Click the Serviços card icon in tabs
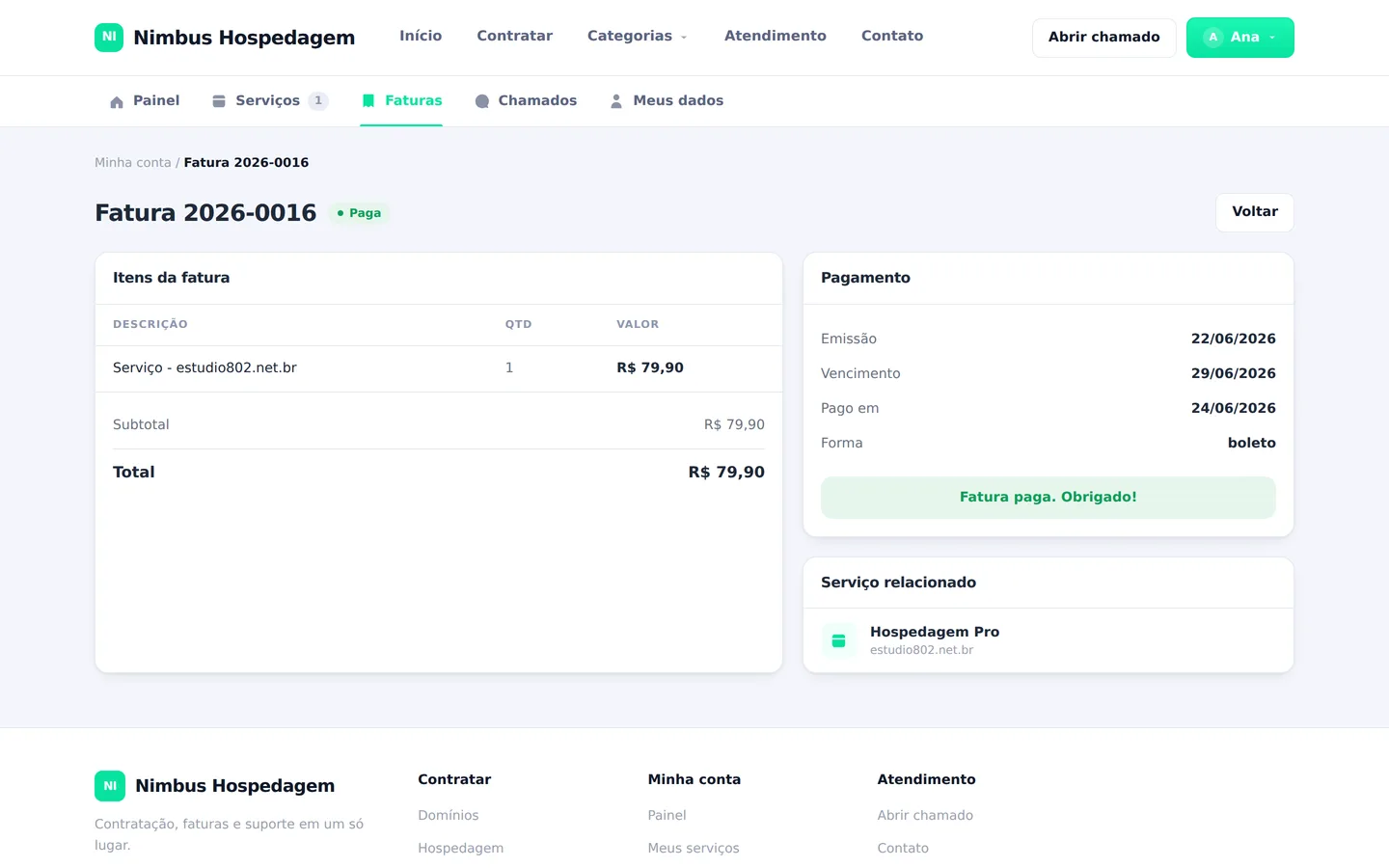This screenshot has height=868, width=1389. (219, 101)
